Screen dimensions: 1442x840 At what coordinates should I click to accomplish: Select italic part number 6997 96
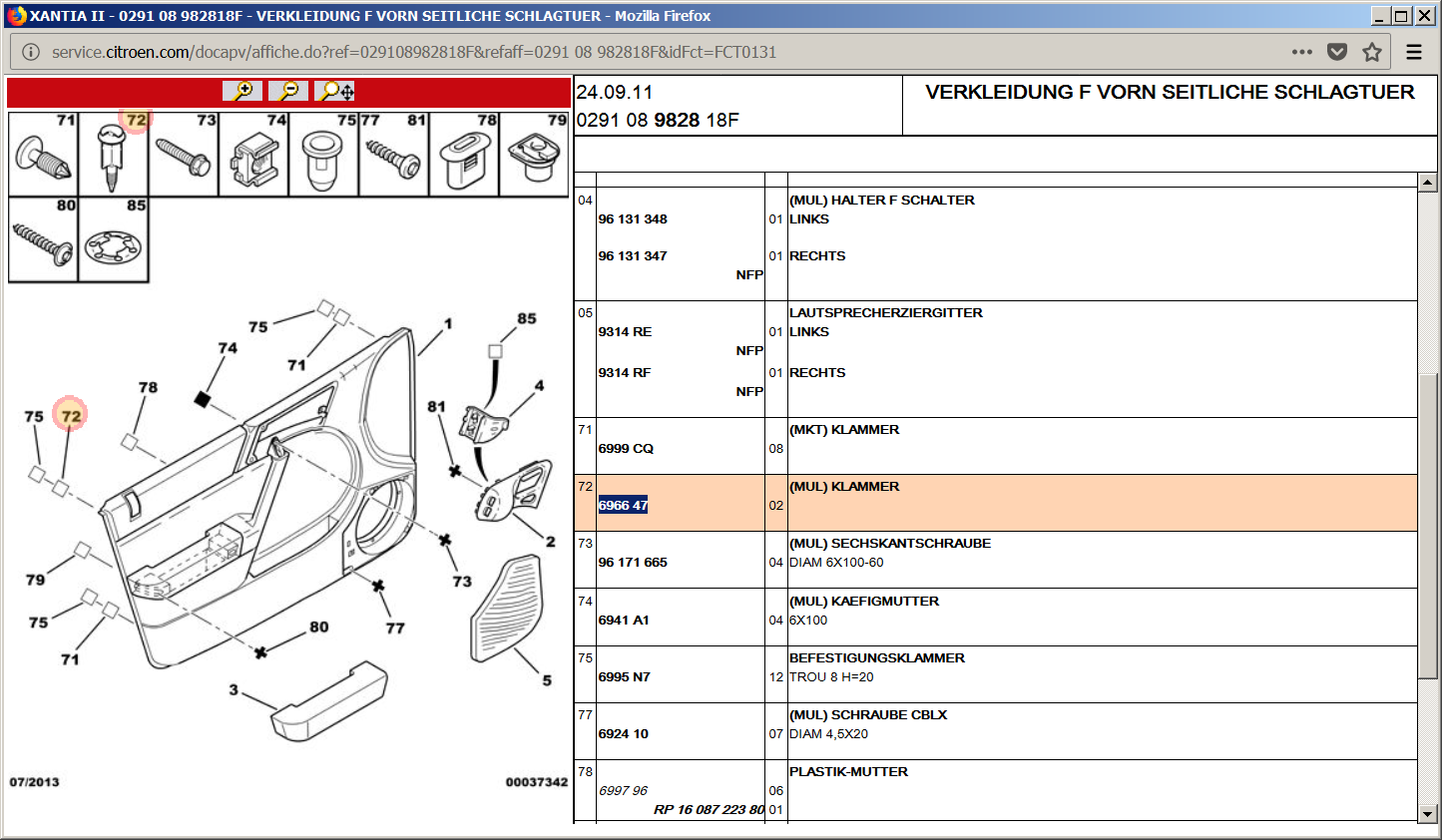click(624, 791)
